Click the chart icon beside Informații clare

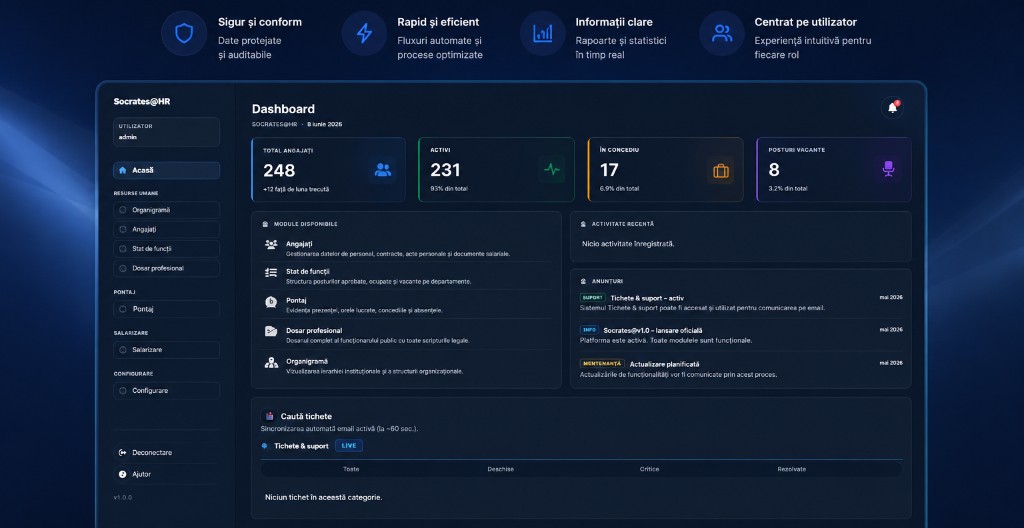[x=543, y=33]
